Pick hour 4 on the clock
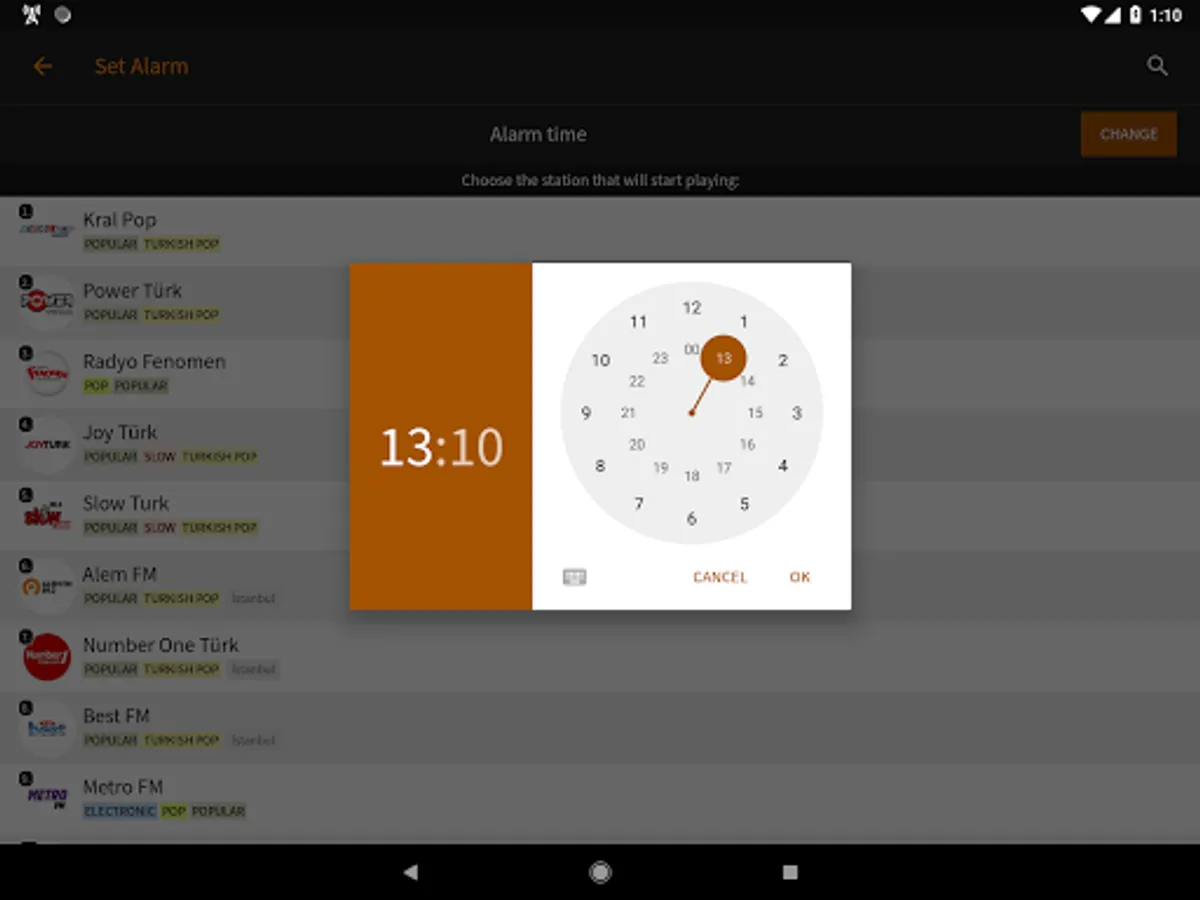The height and width of the screenshot is (900, 1200). click(783, 465)
